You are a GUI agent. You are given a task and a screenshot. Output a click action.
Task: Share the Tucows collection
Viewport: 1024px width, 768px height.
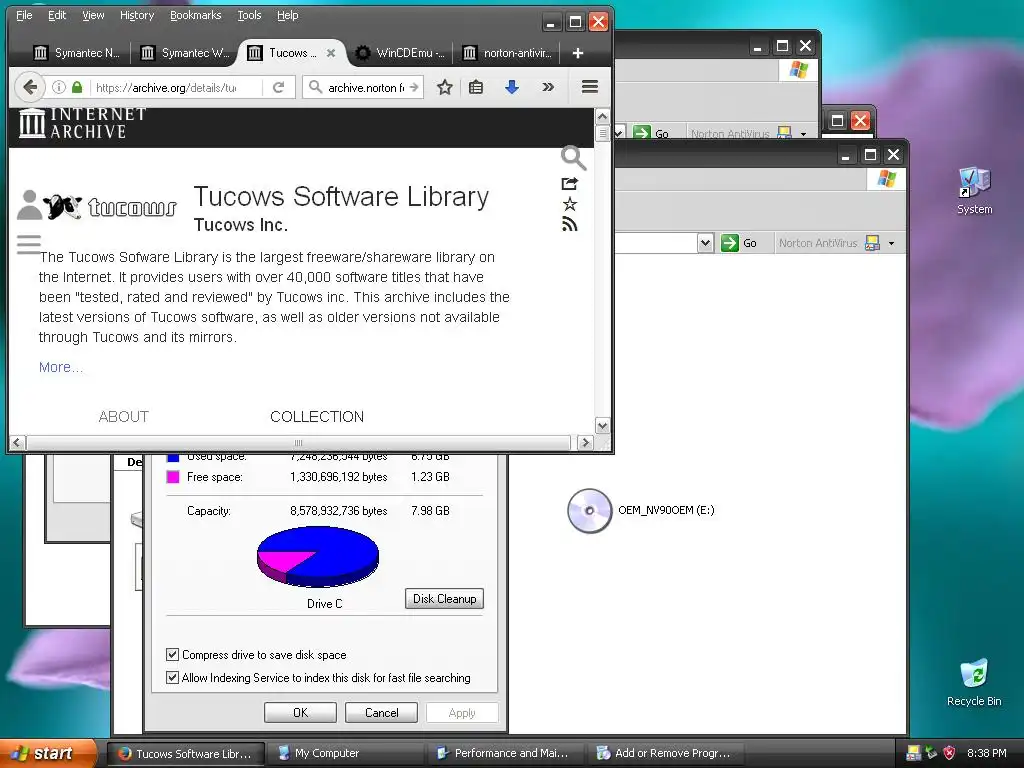(x=569, y=184)
